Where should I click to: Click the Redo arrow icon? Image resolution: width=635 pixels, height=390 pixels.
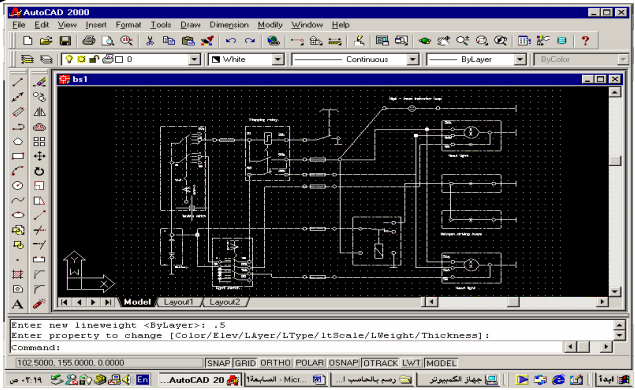coord(250,40)
